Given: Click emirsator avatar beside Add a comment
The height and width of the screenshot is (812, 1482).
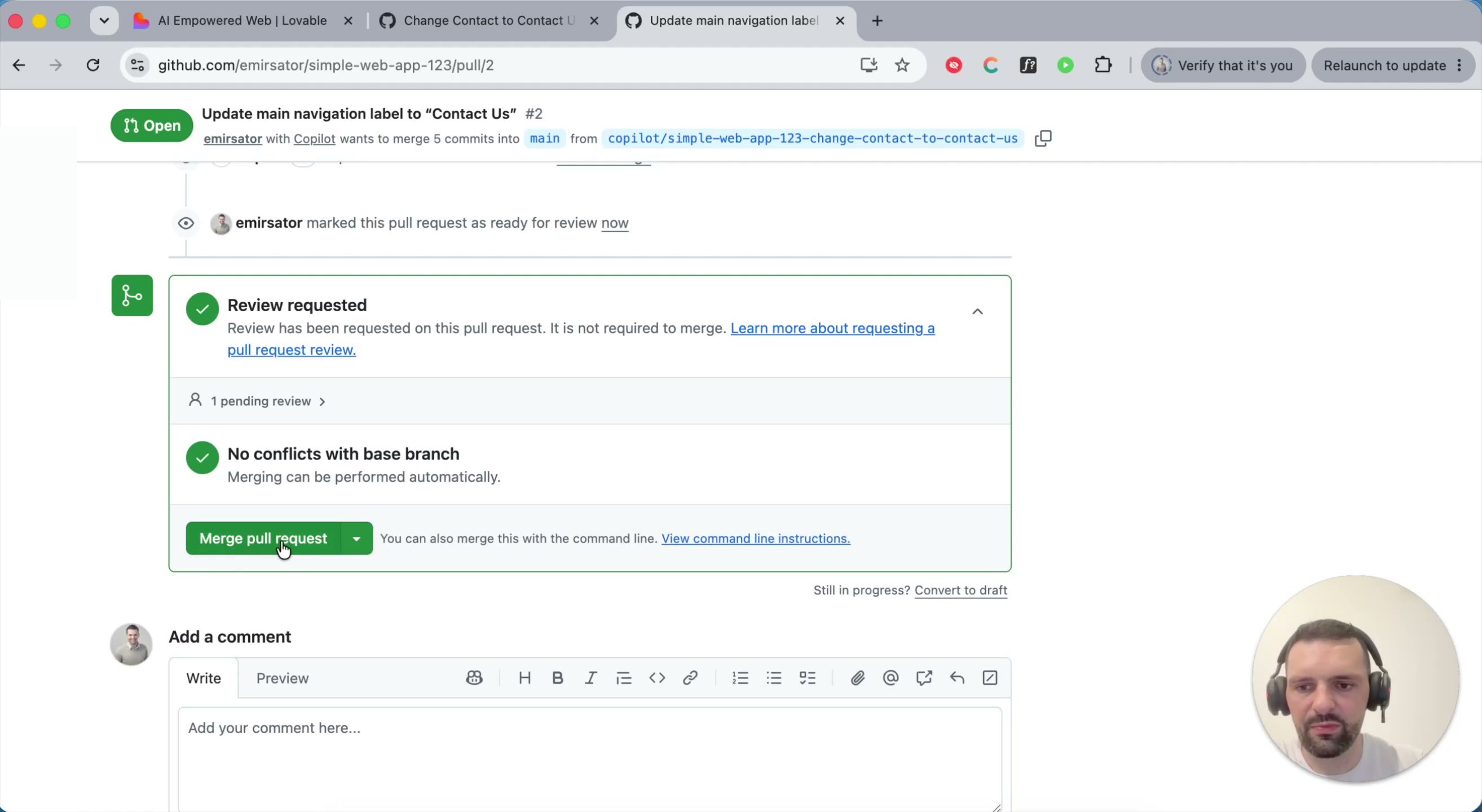Looking at the screenshot, I should pyautogui.click(x=131, y=644).
